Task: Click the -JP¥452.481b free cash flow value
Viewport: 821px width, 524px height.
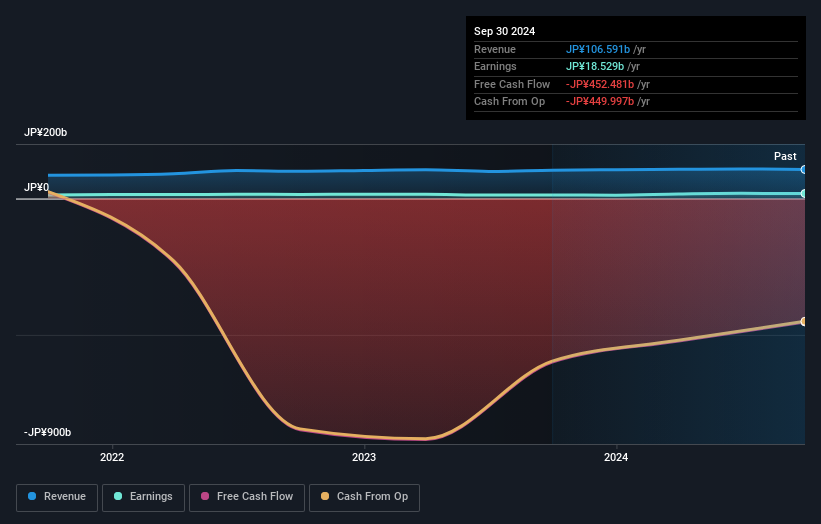Action: click(x=600, y=84)
